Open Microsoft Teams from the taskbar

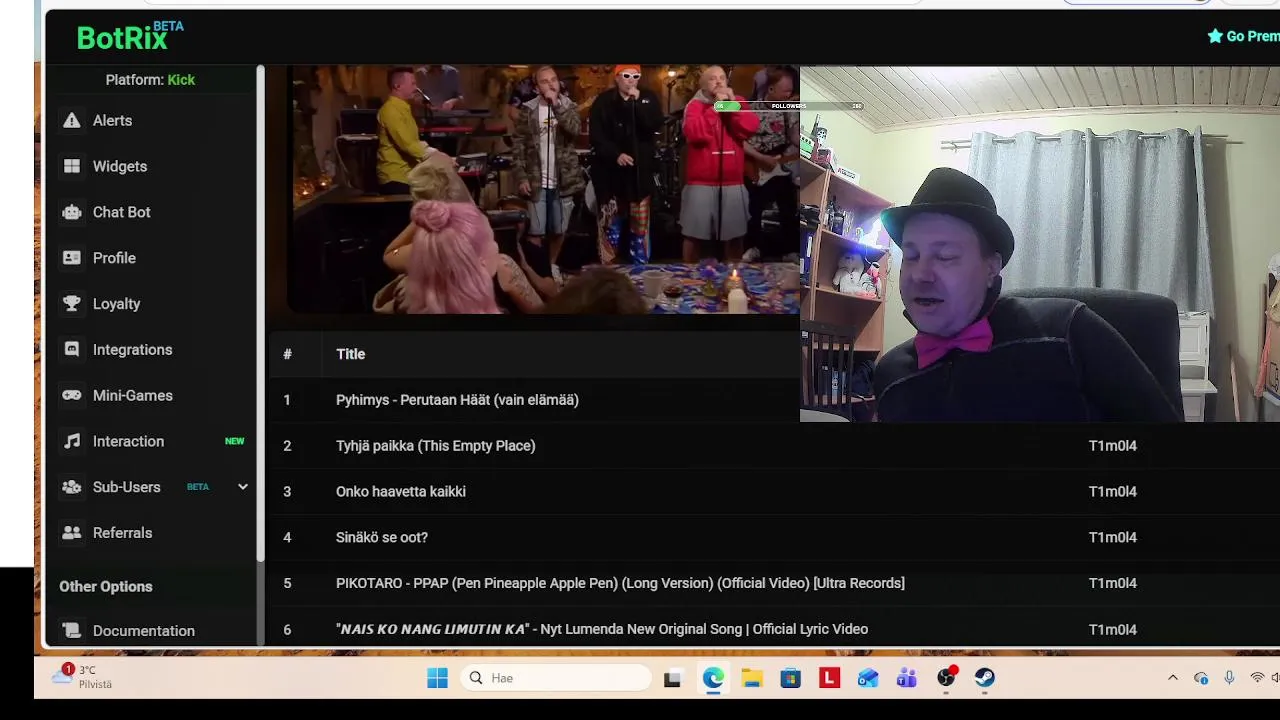(907, 678)
